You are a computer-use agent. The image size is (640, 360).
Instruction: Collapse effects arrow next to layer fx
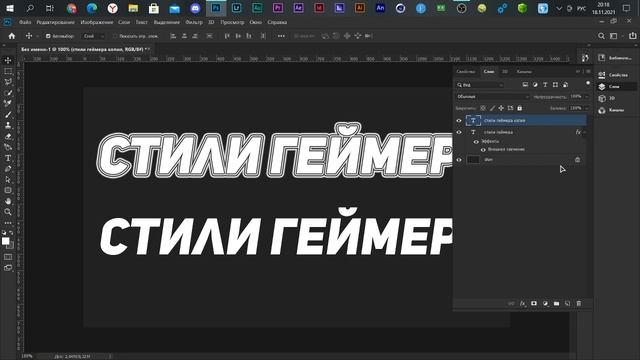585,132
